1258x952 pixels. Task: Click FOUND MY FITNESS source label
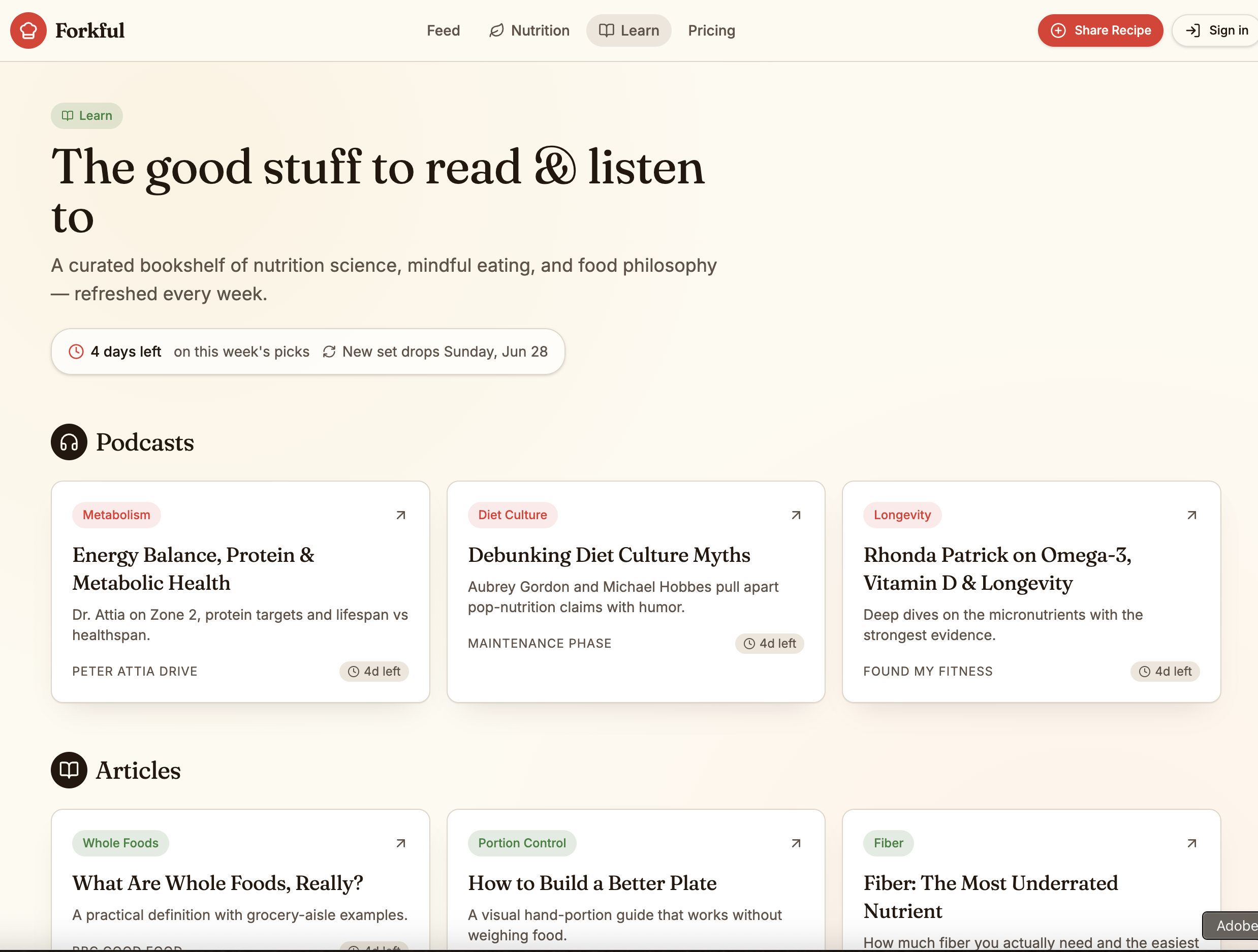tap(928, 671)
